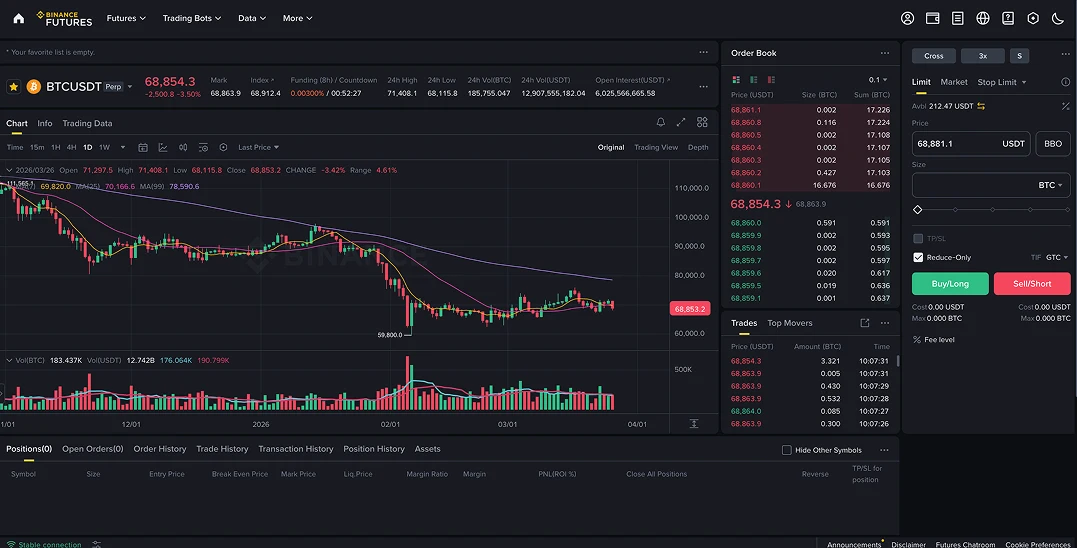This screenshot has width=1077, height=548.
Task: Expand the BTCUSDT symbol selector arrow
Action: pos(130,87)
